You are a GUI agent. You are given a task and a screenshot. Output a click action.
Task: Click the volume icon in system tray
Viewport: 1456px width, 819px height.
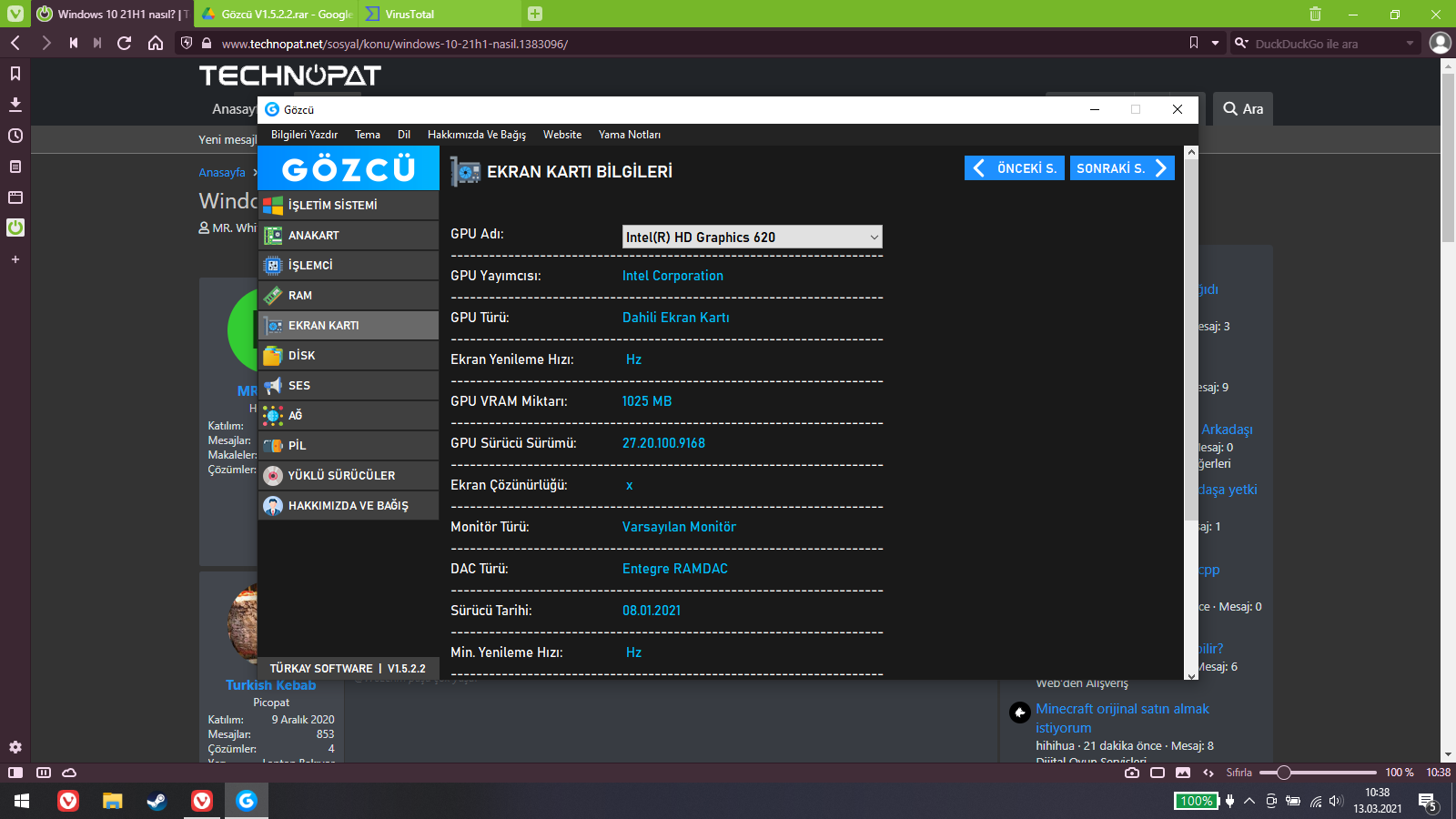point(1336,801)
